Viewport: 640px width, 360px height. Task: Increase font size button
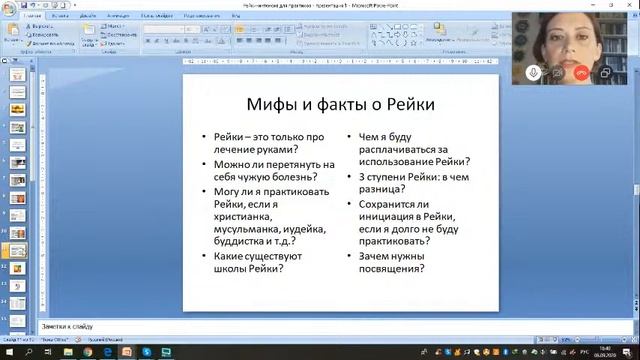(206, 29)
